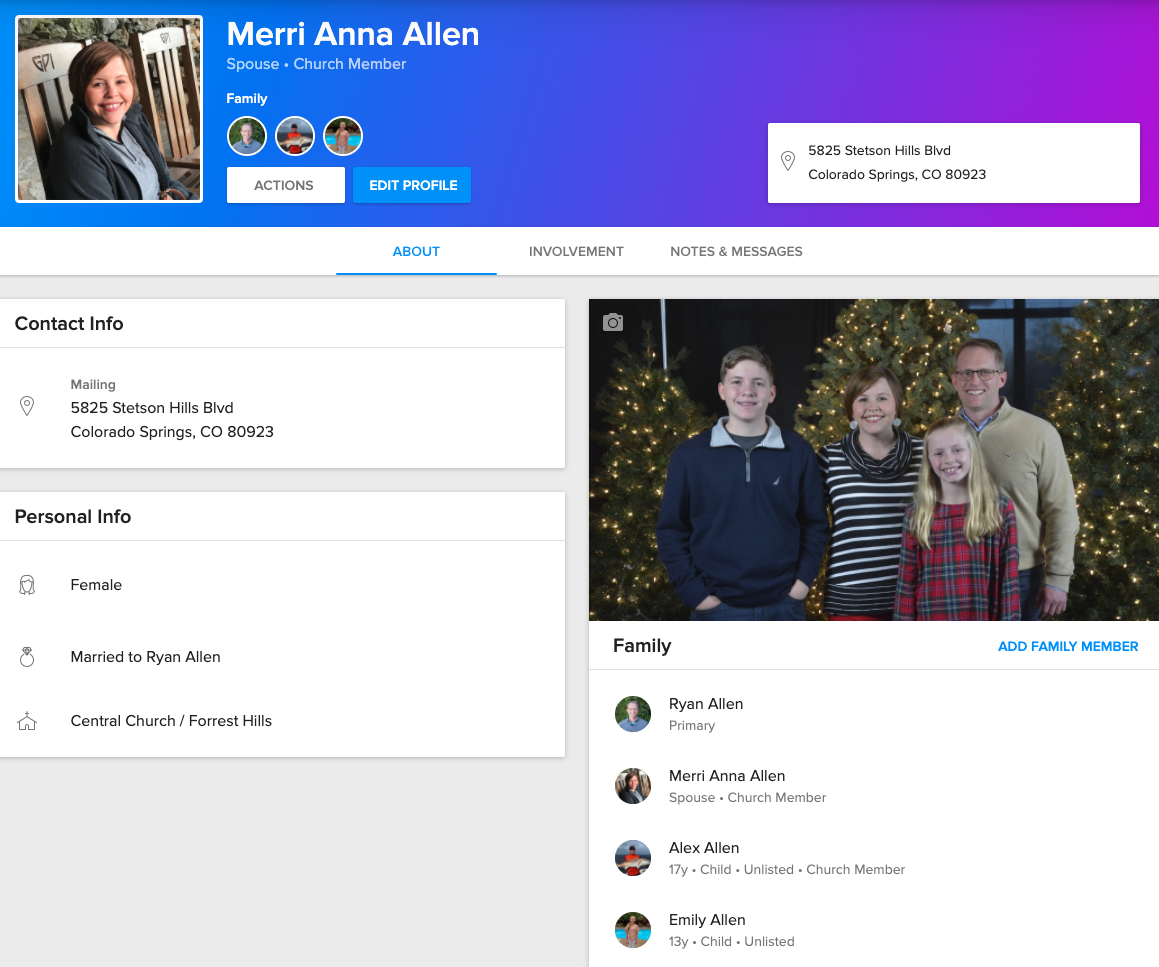This screenshot has width=1159, height=967.
Task: Click the first family thumbnail under Family in header
Action: coord(247,136)
